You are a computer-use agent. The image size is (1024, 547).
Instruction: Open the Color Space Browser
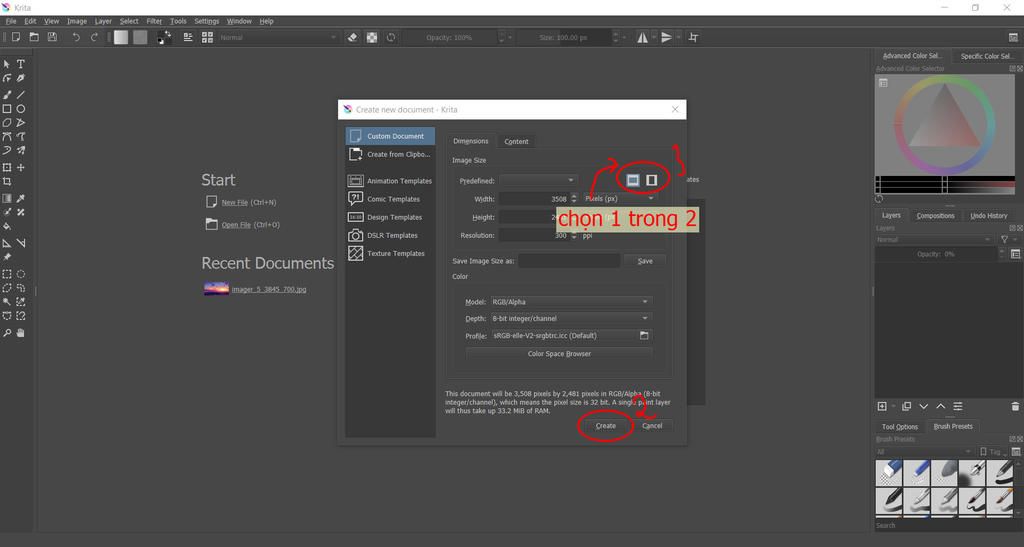559,354
